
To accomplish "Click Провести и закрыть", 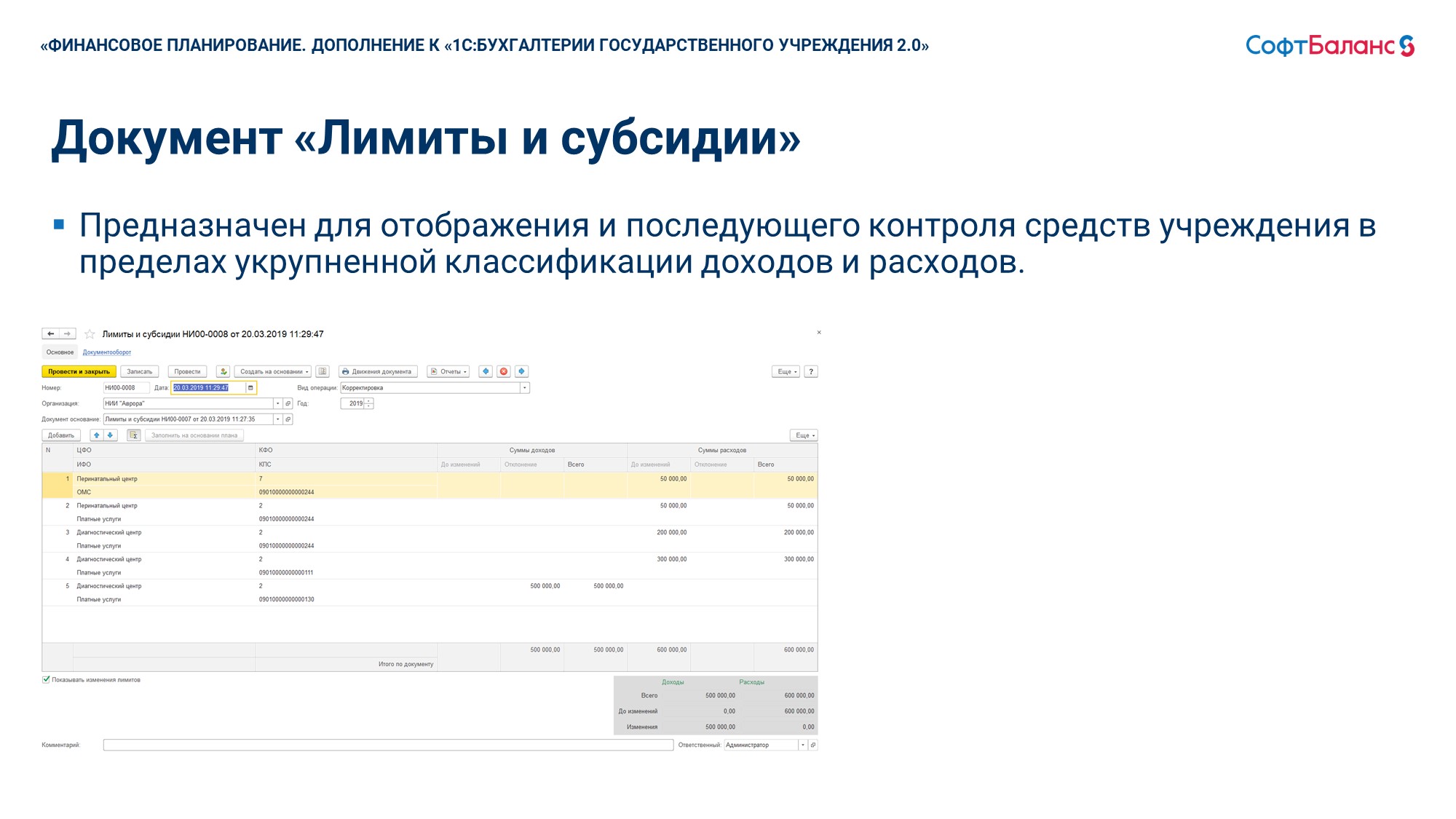I will click(79, 371).
